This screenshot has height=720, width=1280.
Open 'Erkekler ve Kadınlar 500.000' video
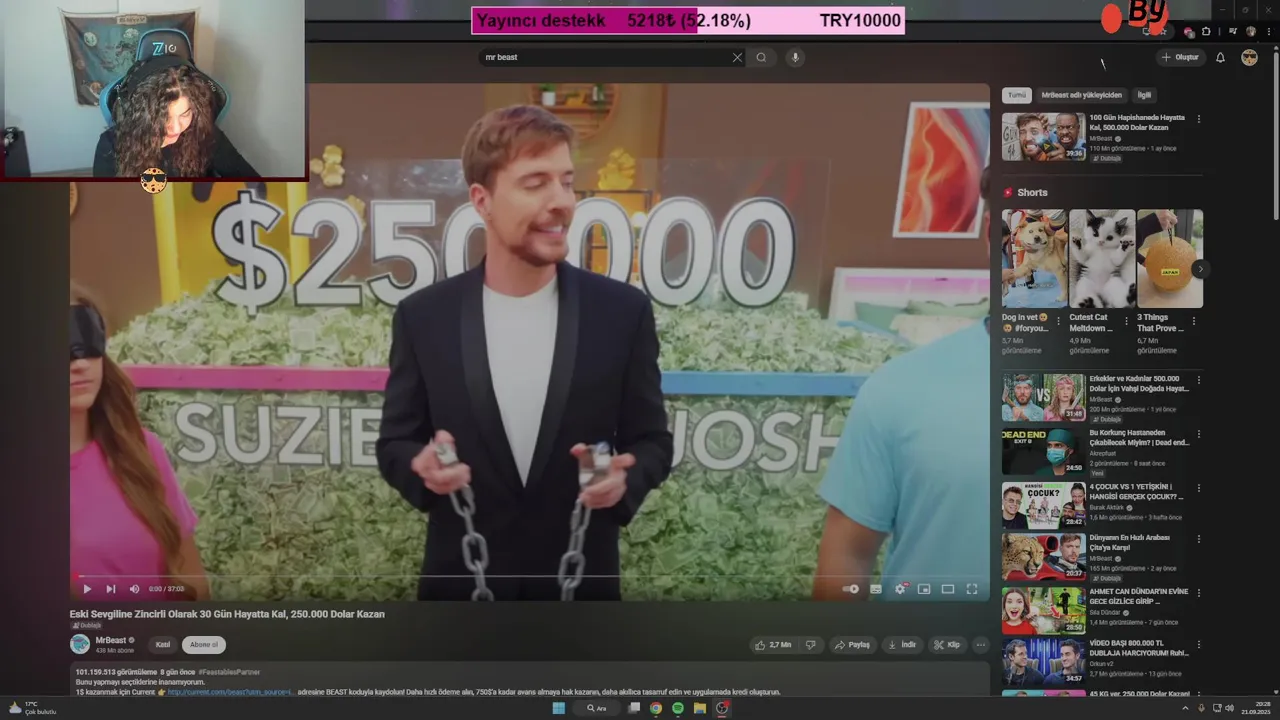click(1043, 397)
